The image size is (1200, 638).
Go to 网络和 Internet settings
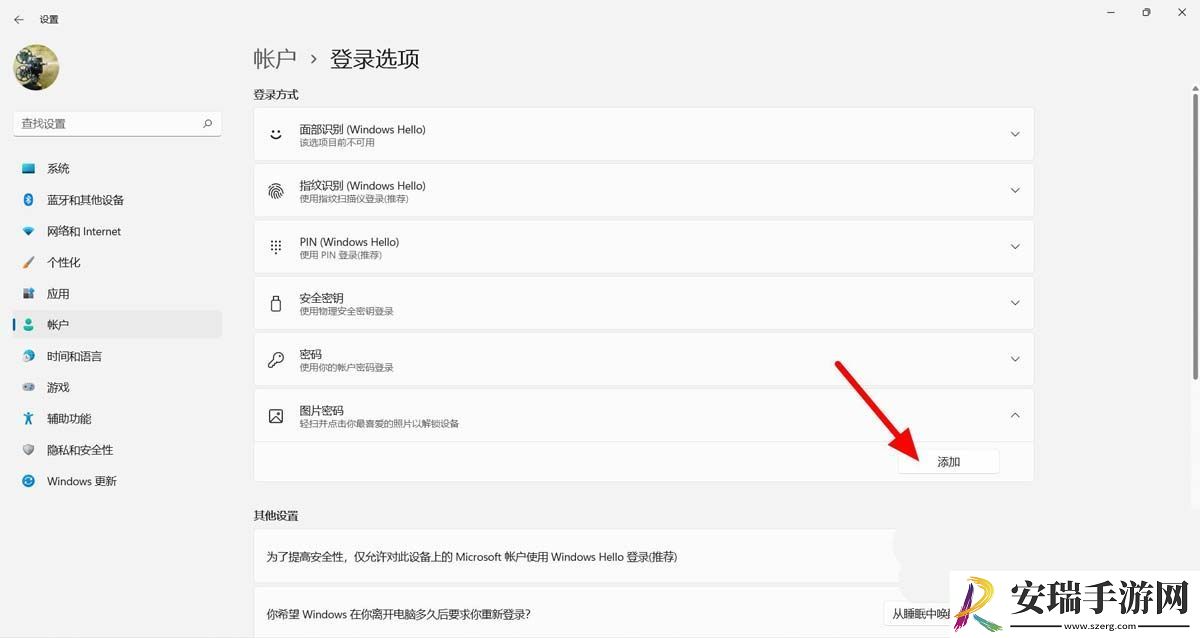tap(117, 231)
